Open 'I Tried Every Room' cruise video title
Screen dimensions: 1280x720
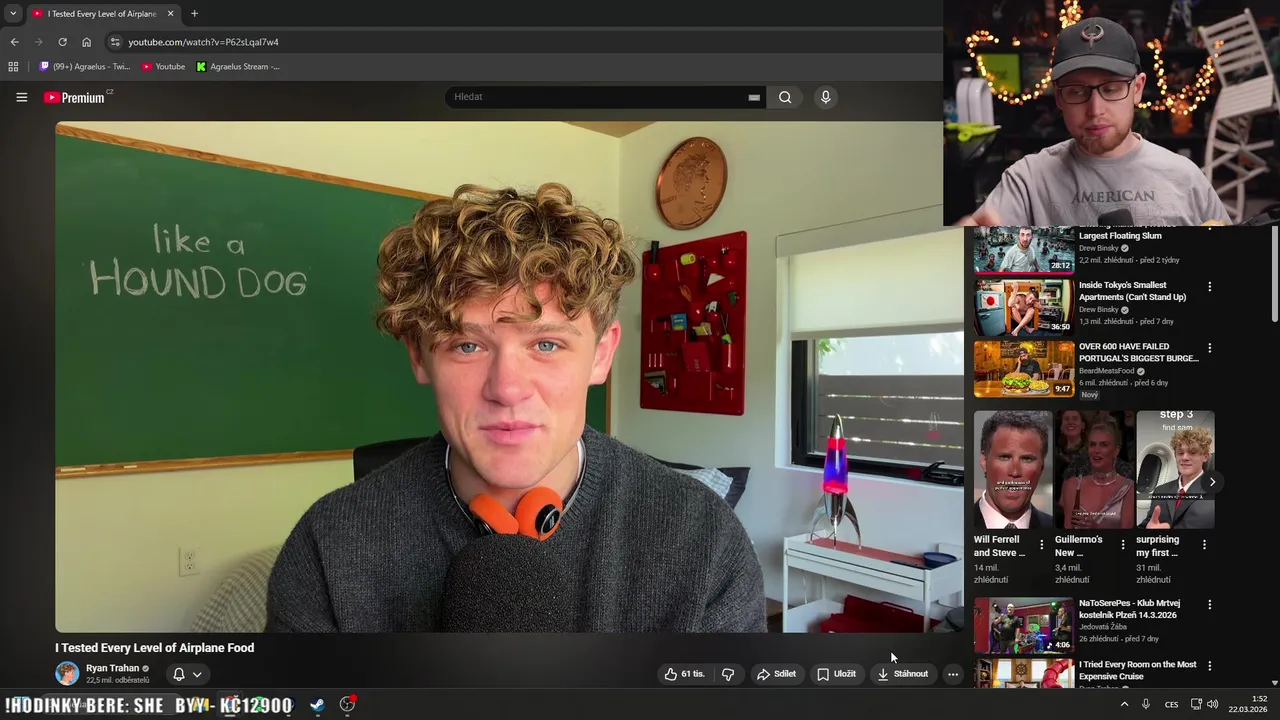(x=1137, y=670)
